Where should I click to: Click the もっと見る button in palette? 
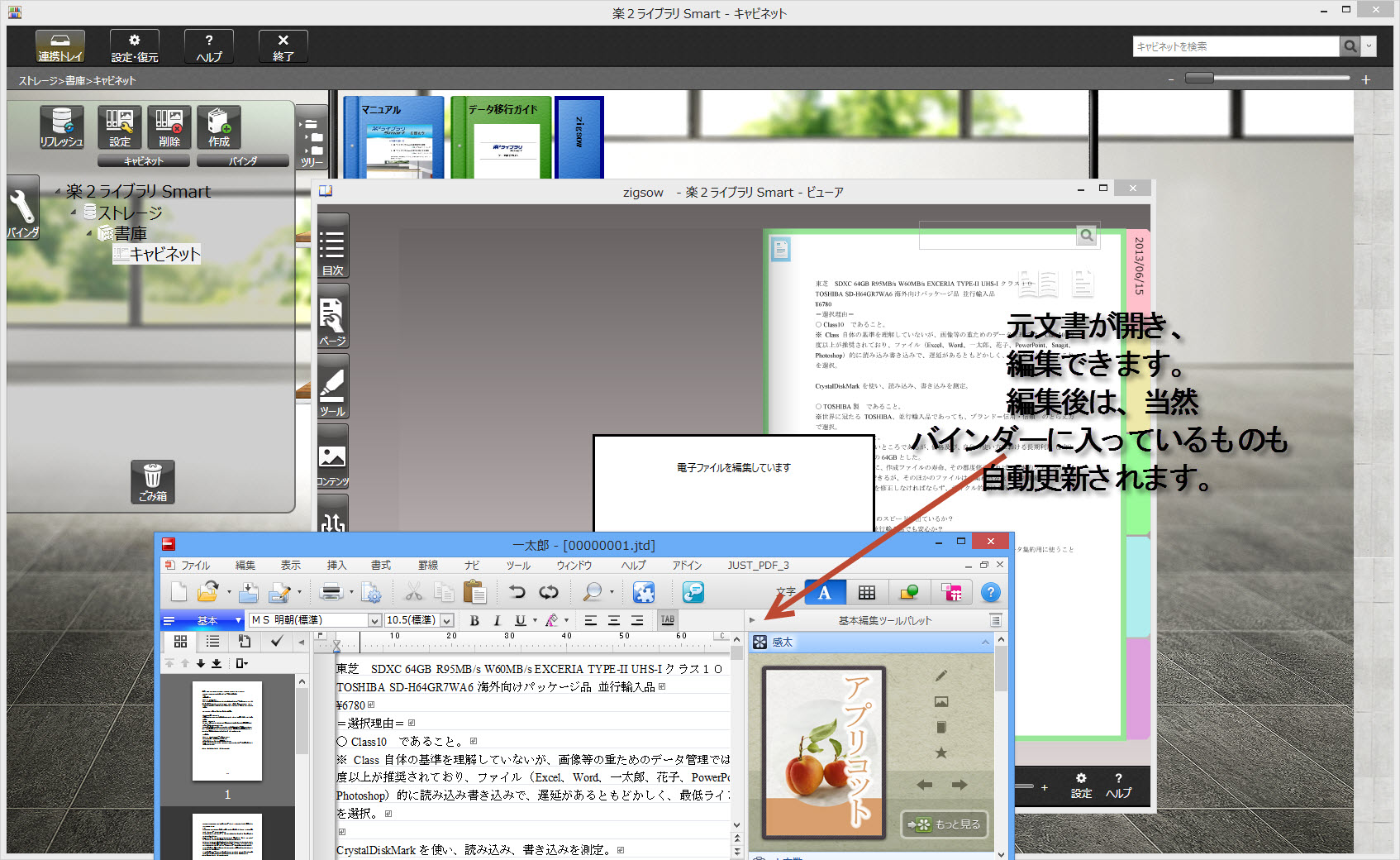pos(944,824)
